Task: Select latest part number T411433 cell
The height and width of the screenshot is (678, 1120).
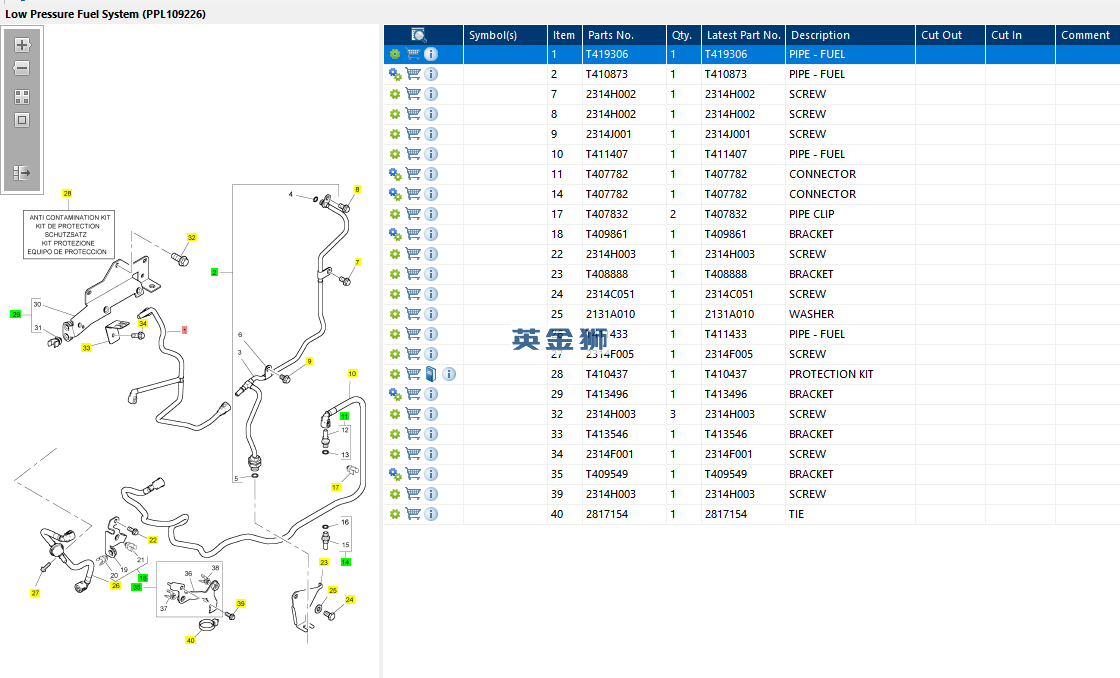Action: coord(744,334)
